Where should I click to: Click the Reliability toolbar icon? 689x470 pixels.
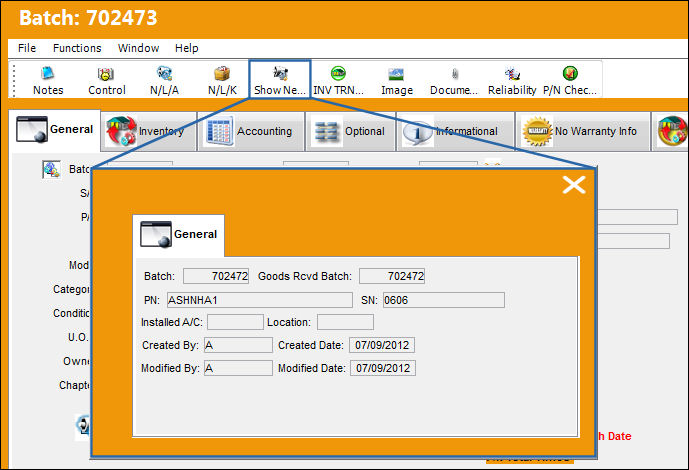point(512,80)
